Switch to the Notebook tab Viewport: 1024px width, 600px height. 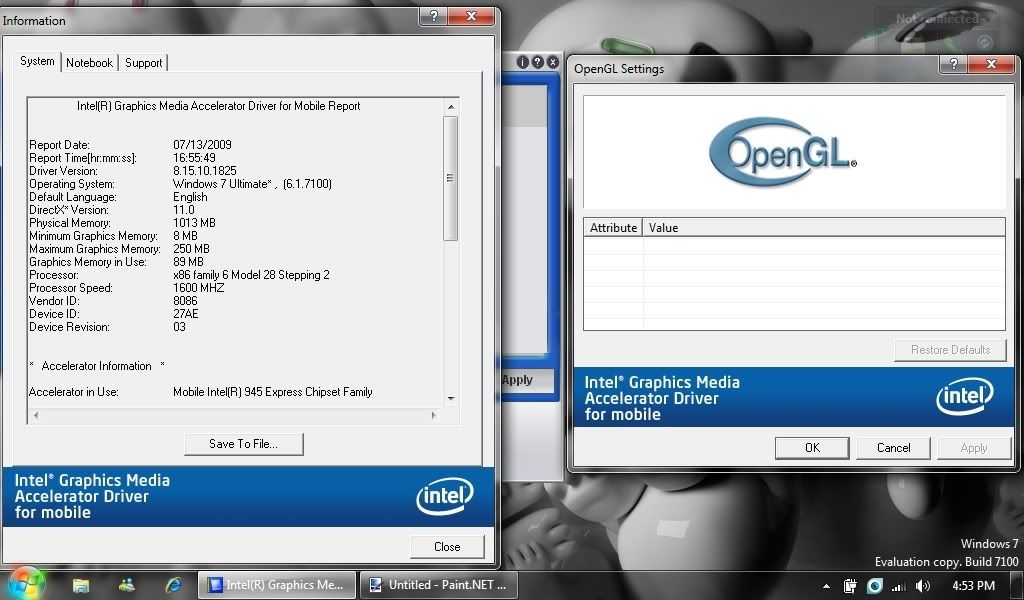pyautogui.click(x=89, y=63)
